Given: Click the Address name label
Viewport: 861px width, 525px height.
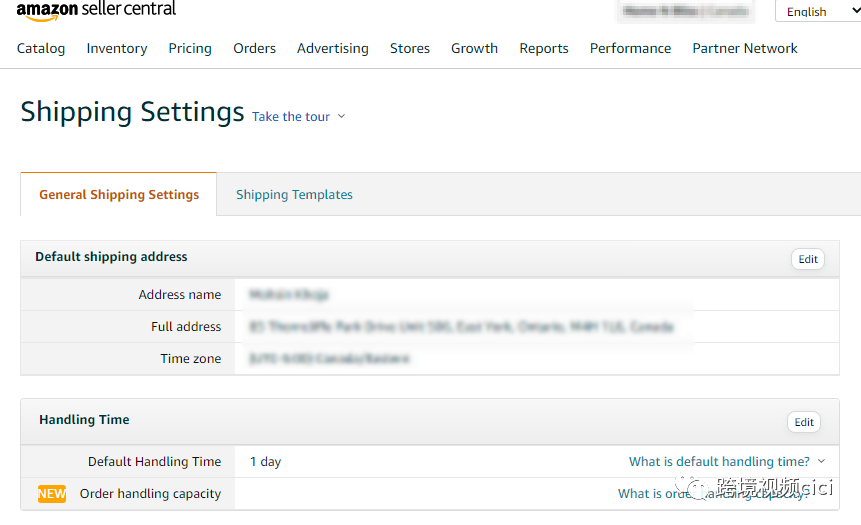Looking at the screenshot, I should (180, 294).
